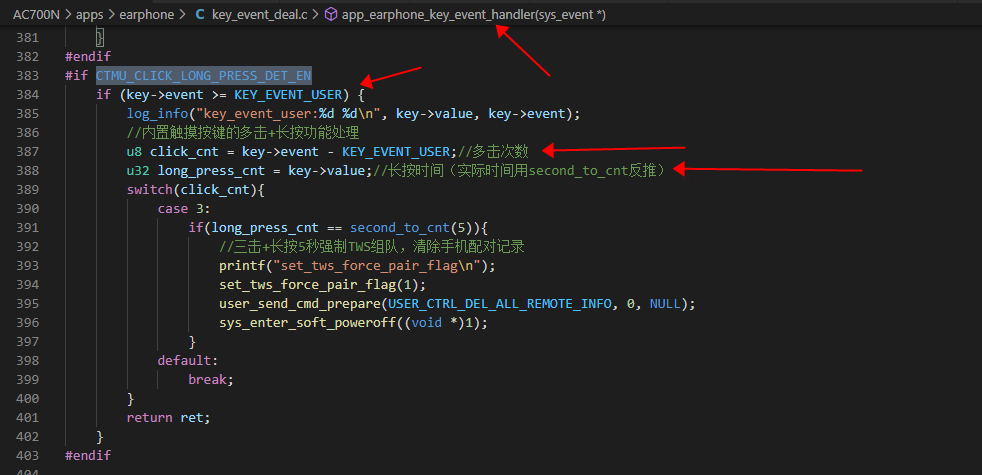982x475 pixels.
Task: Click 'default:' label
Action: coord(188,360)
